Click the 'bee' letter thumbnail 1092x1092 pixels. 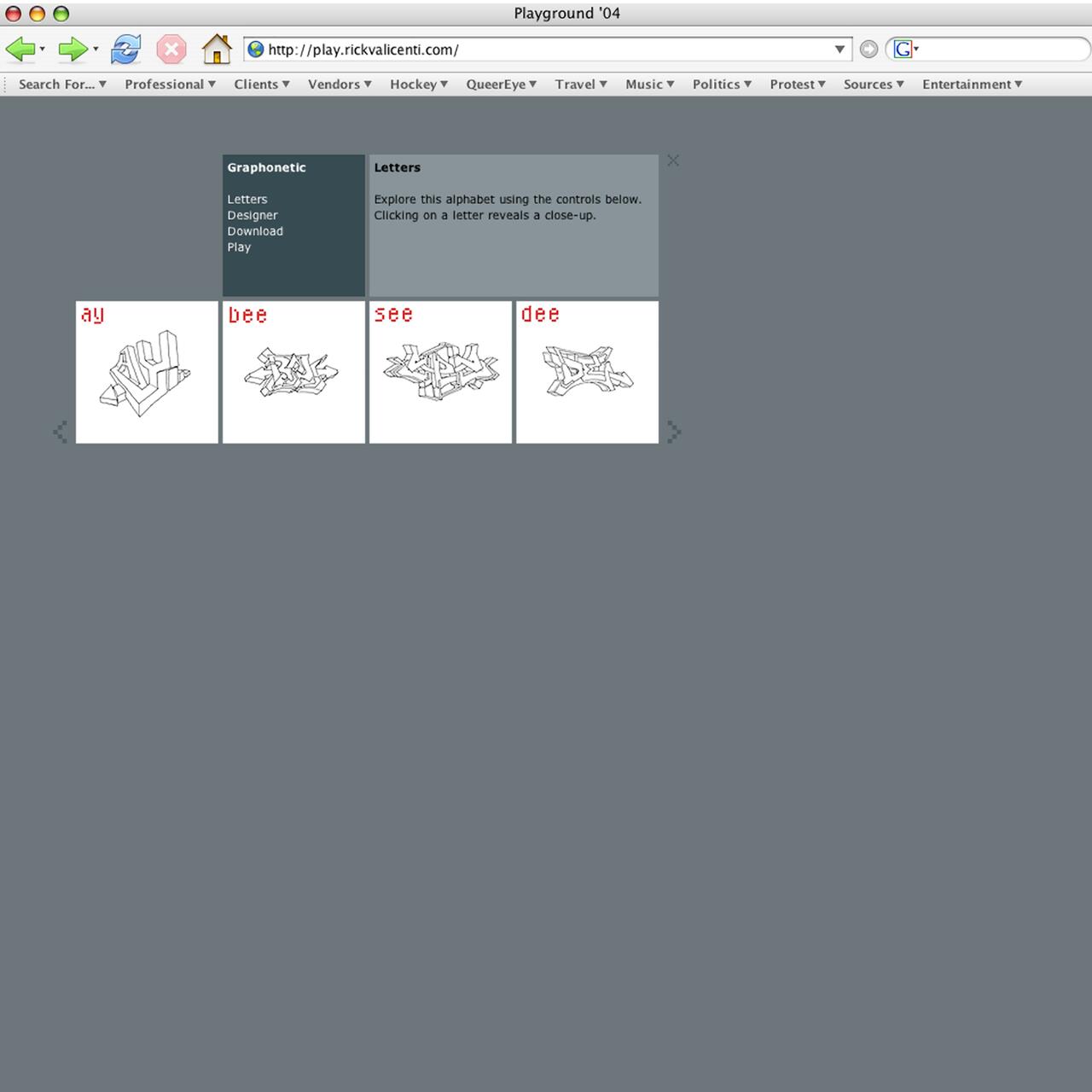293,373
